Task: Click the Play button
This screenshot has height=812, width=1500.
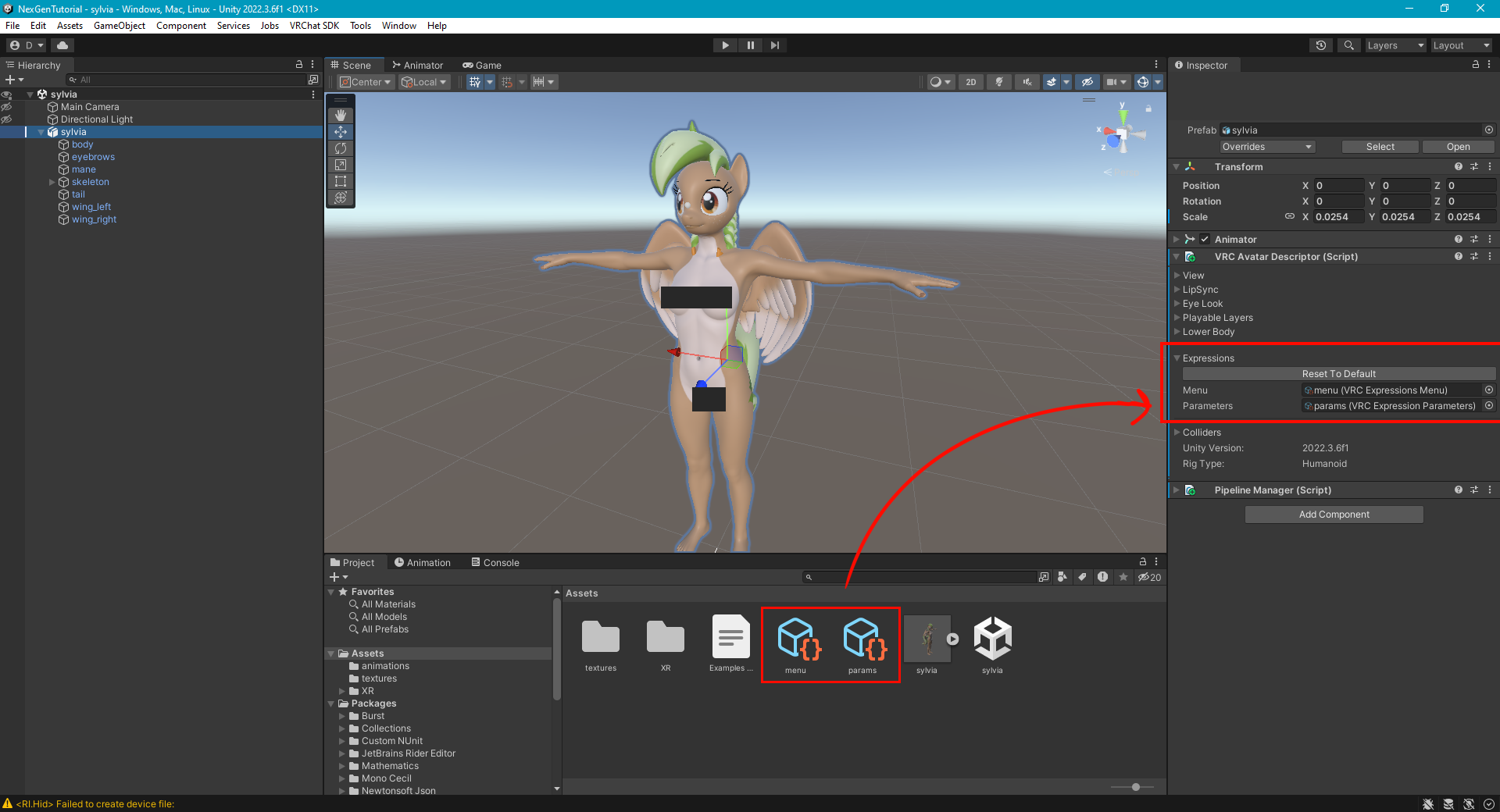Action: (x=725, y=45)
